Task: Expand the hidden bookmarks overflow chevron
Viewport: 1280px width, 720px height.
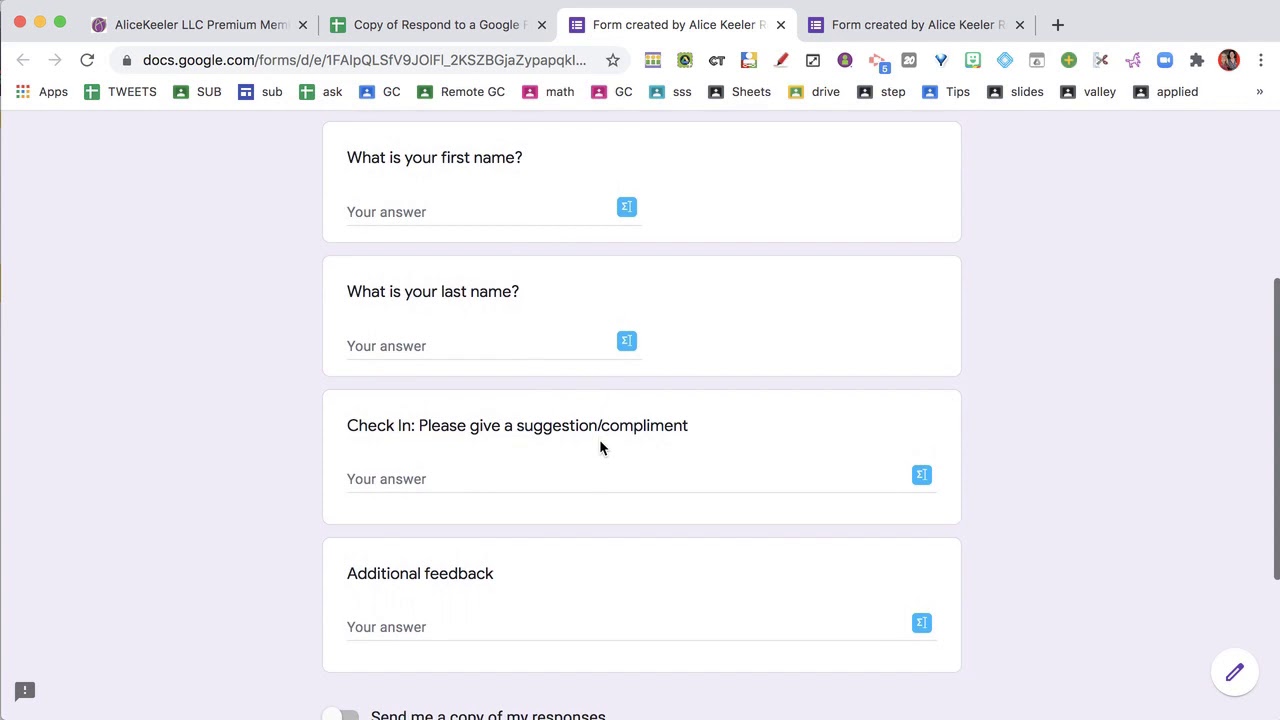Action: point(1259,92)
